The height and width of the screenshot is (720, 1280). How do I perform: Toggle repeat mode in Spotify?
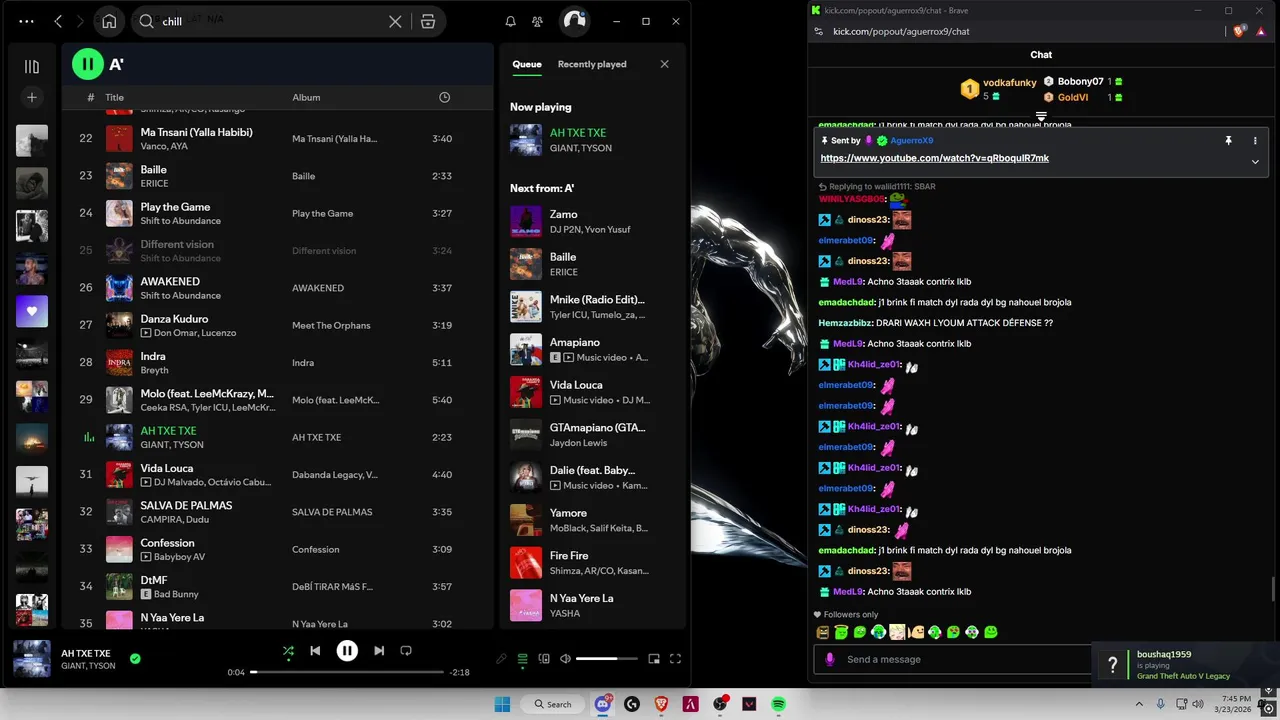click(406, 651)
